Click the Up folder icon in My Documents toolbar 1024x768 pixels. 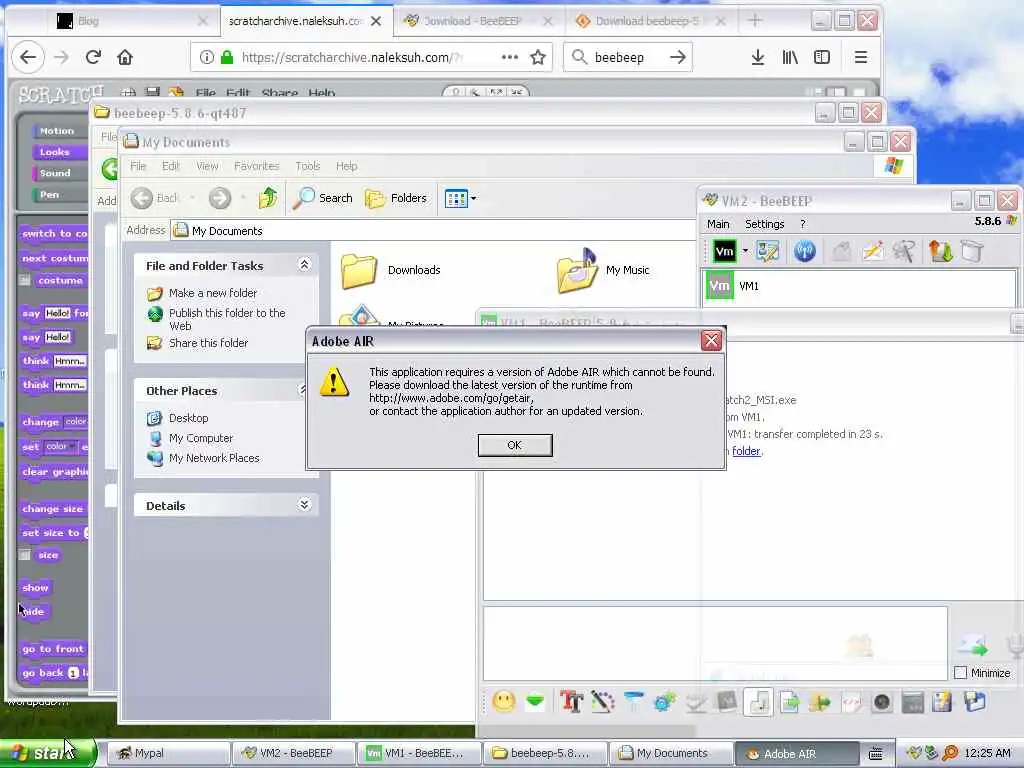pyautogui.click(x=267, y=198)
